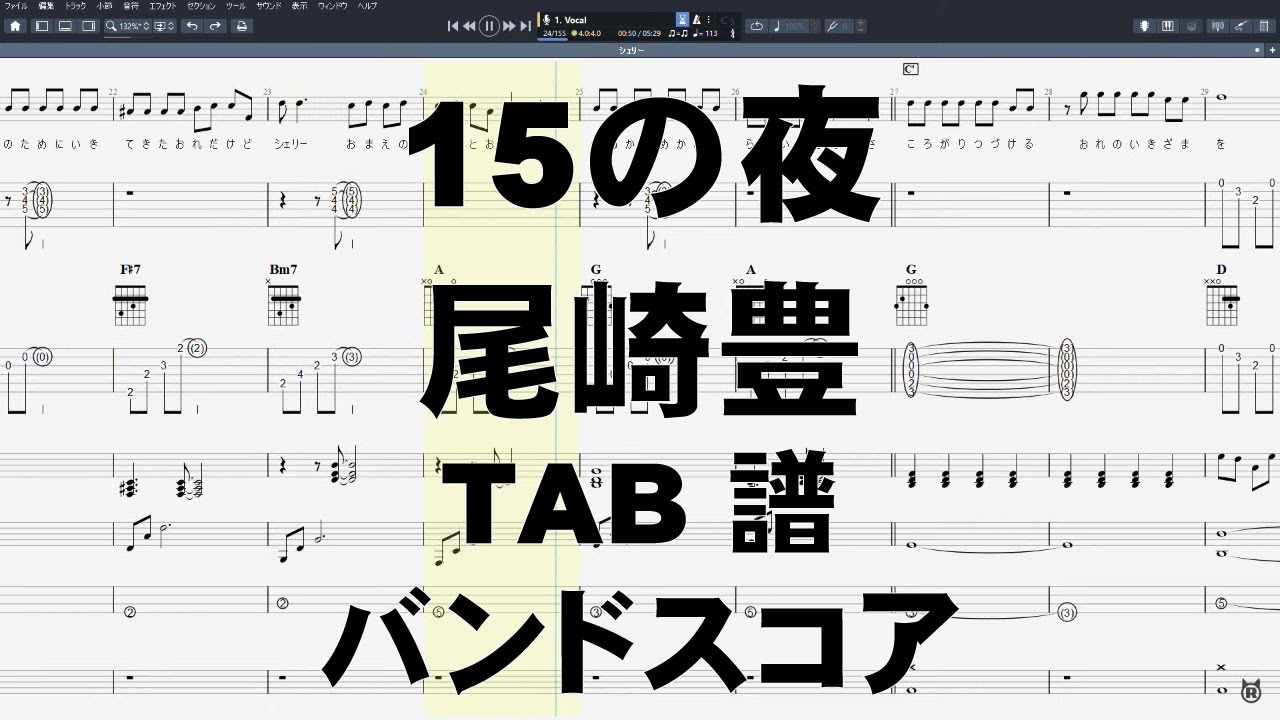Viewport: 1280px width, 720px height.
Task: Pause the playback
Action: (489, 26)
